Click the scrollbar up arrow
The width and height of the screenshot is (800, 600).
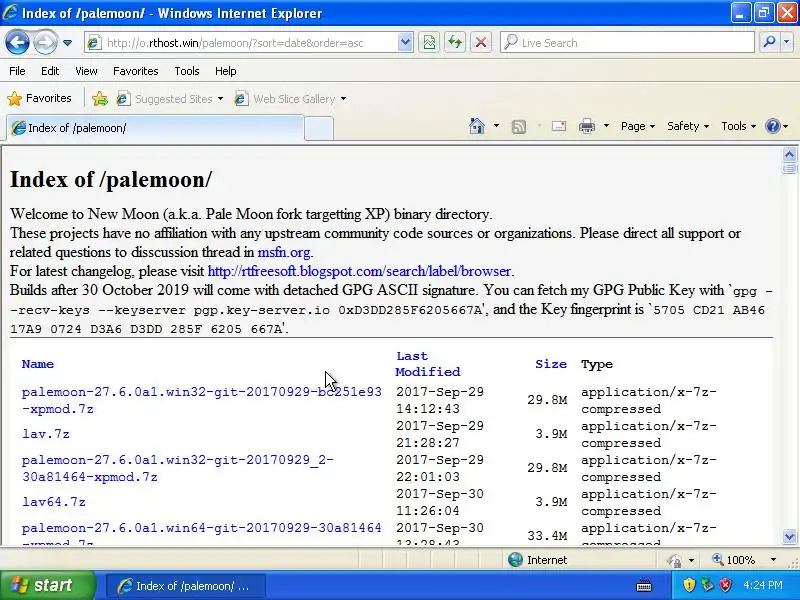pos(789,154)
